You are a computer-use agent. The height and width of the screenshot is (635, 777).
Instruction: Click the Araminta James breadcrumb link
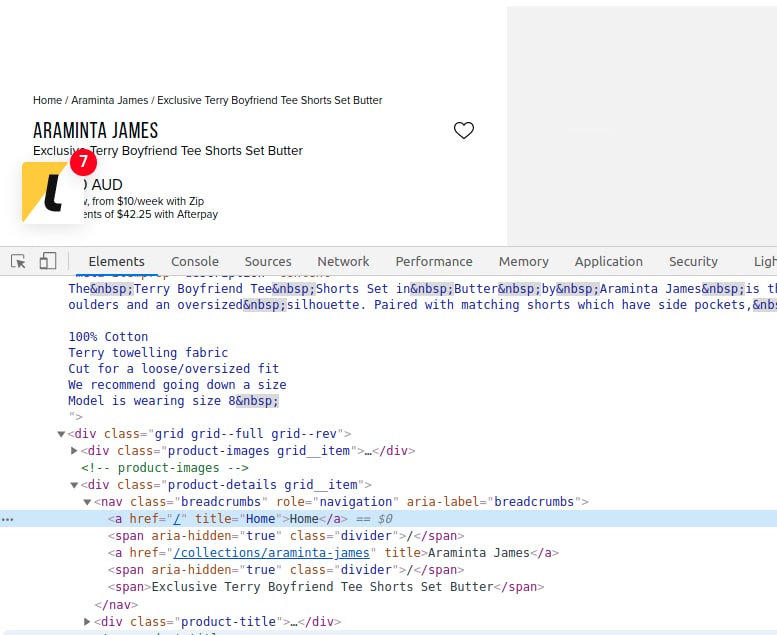110,100
